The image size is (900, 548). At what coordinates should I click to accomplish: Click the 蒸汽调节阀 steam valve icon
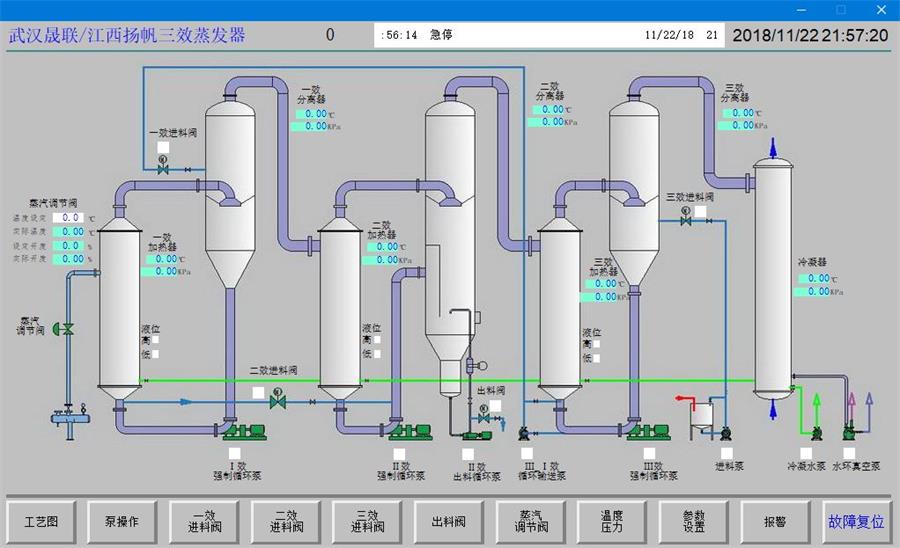(66, 328)
